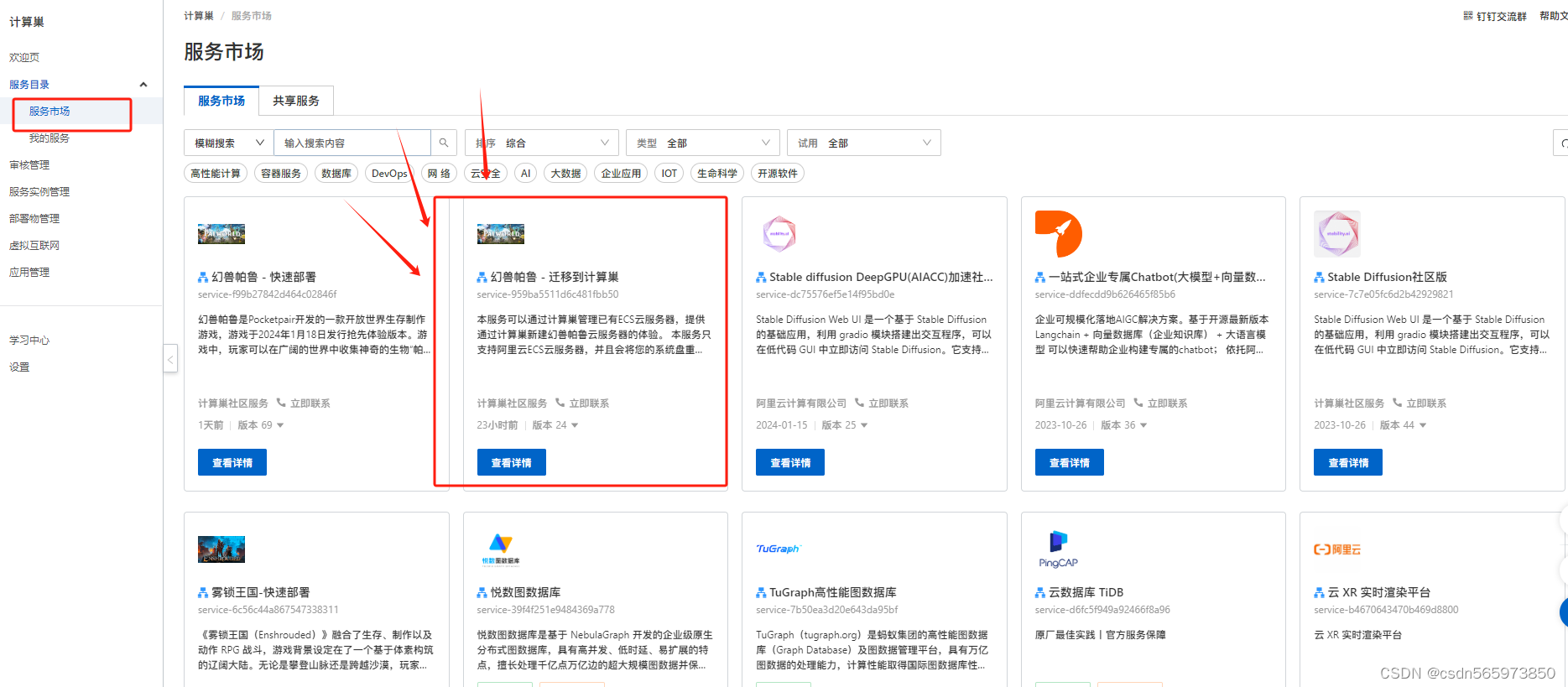Click the service icon beside 幻兽帕鲁 - 快速部署 title
Screen dimensions: 1568x687
tap(203, 277)
